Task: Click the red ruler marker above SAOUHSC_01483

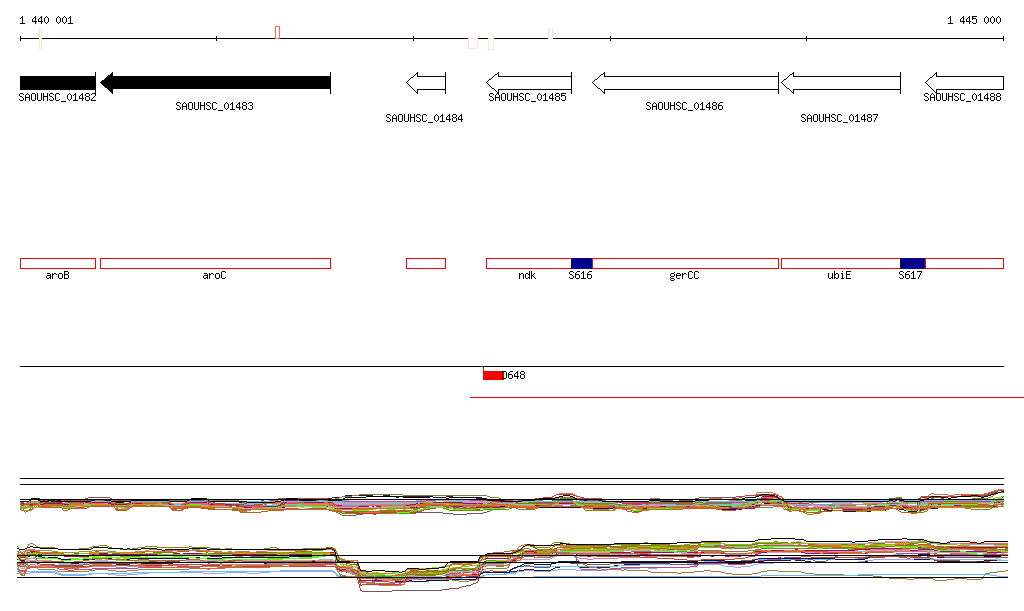Action: (x=278, y=33)
